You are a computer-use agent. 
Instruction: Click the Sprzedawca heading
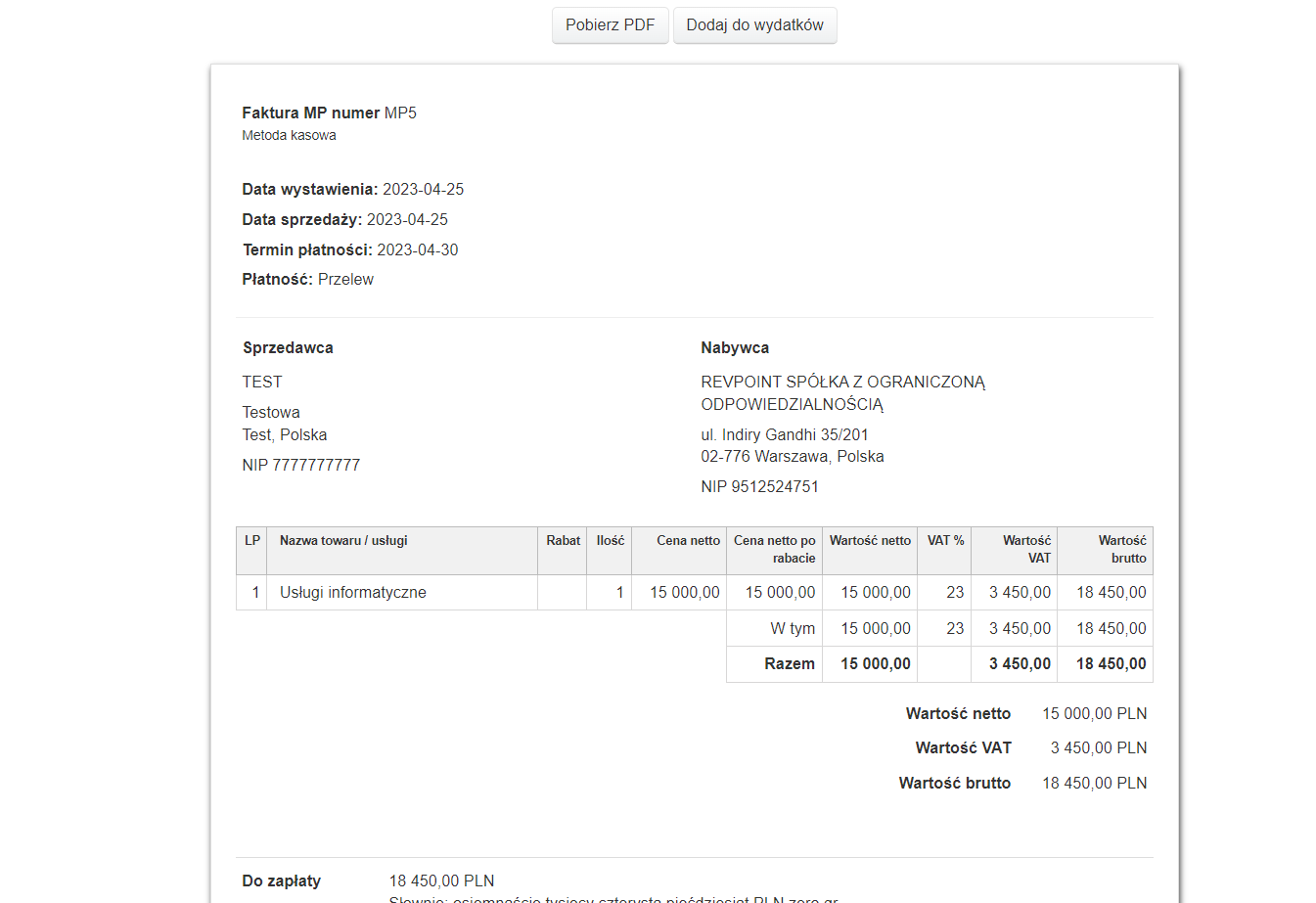tap(288, 347)
